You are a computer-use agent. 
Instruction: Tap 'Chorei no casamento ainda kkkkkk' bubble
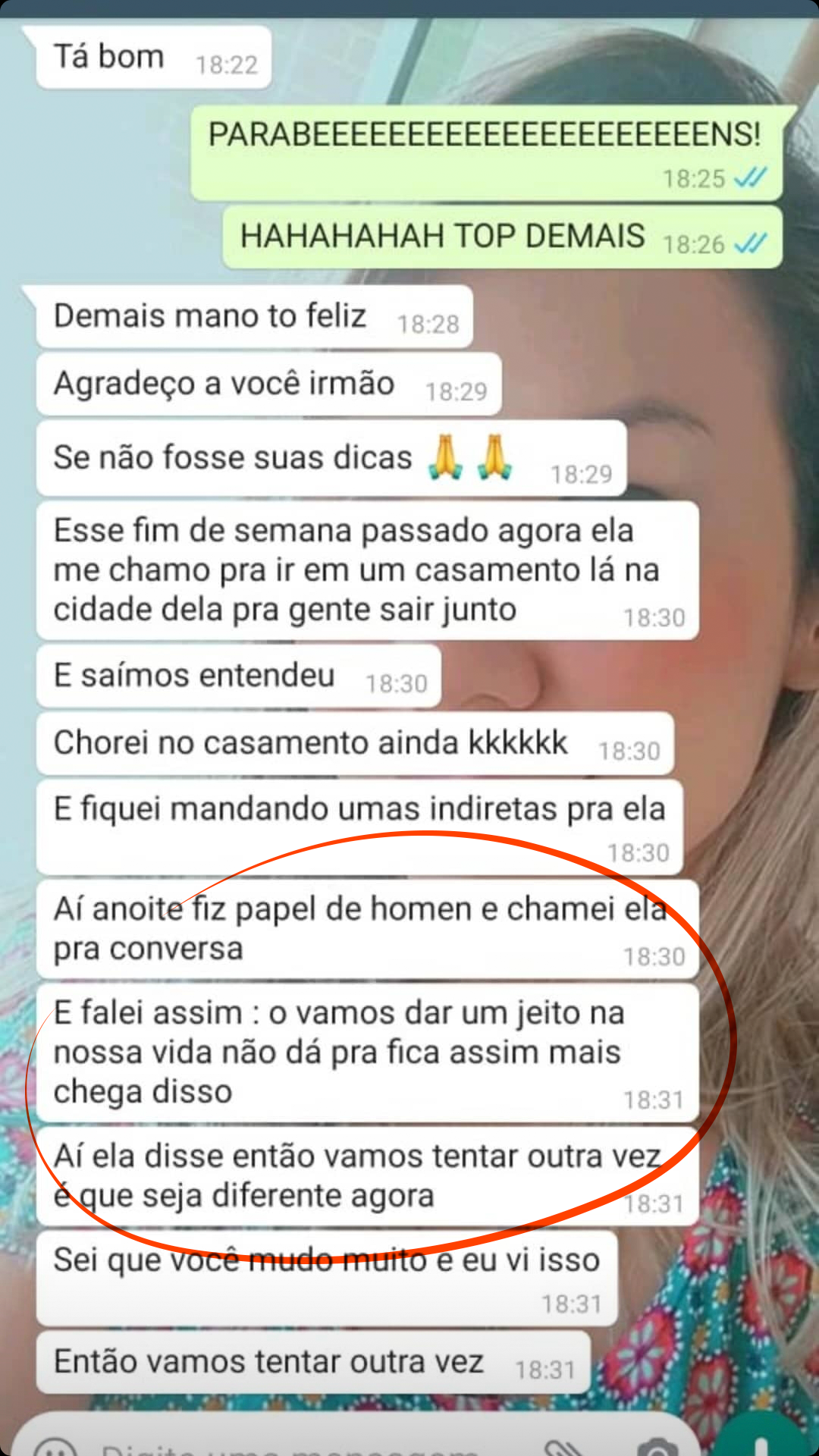point(355,743)
